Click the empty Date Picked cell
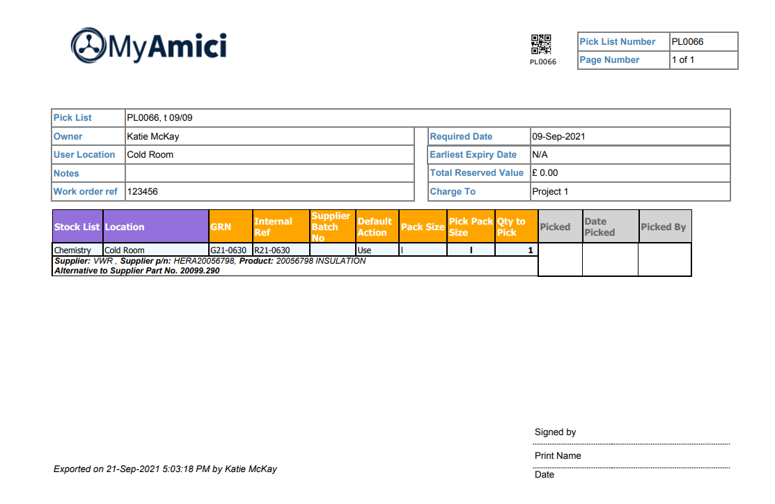 click(x=610, y=259)
